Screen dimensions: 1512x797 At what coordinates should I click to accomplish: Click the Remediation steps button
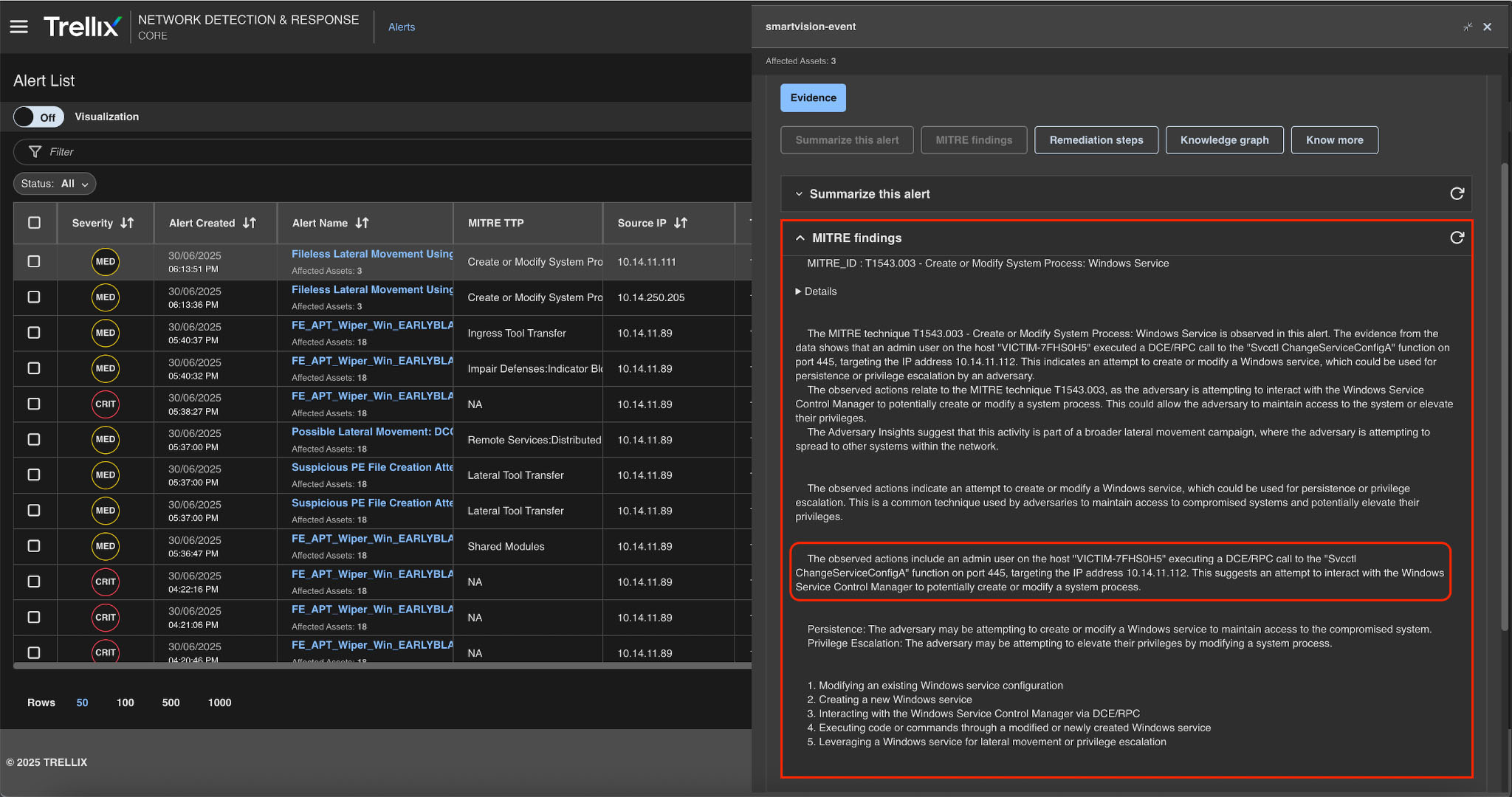[x=1096, y=140]
